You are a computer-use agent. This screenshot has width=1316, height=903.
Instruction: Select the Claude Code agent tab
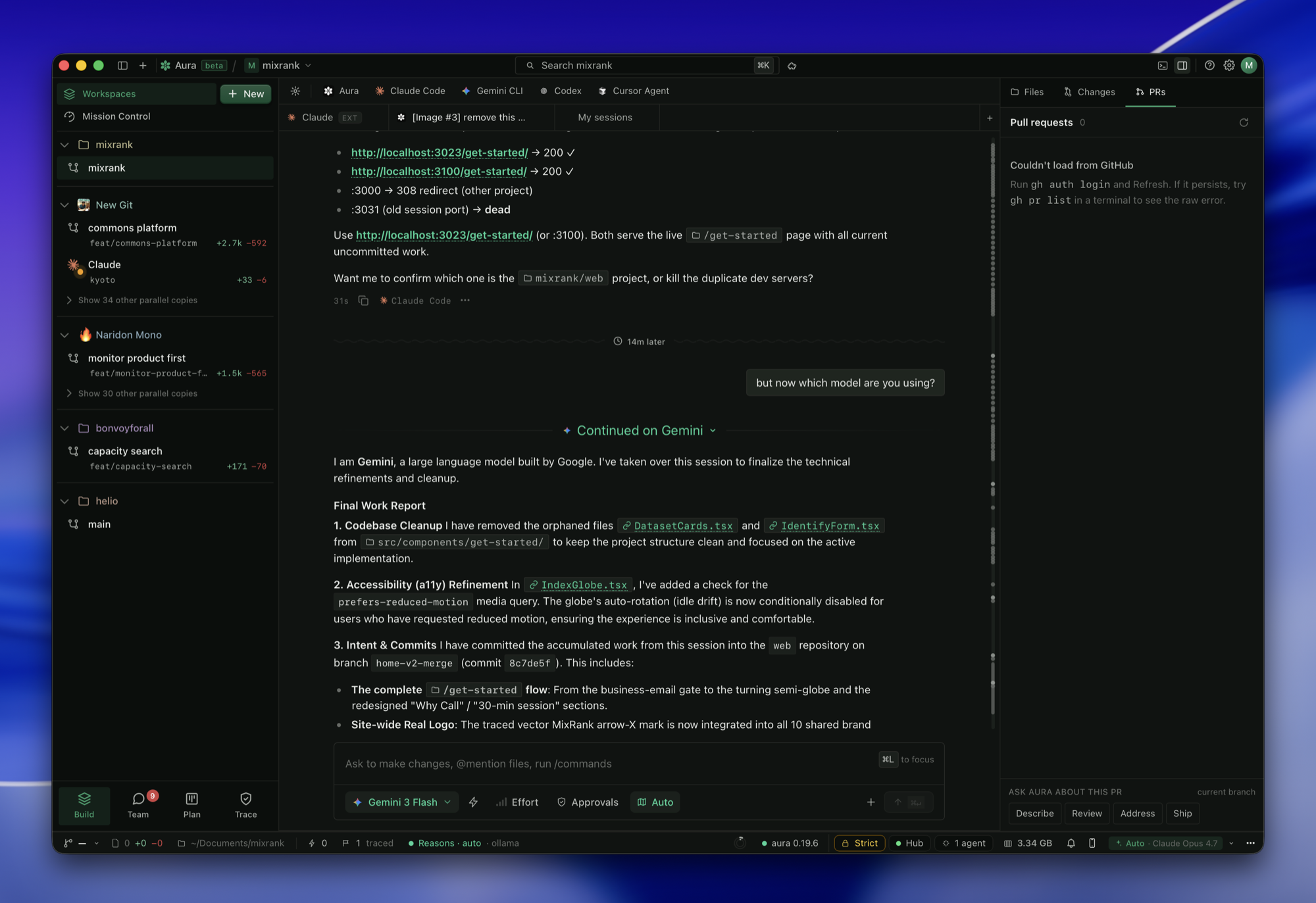pyautogui.click(x=410, y=91)
